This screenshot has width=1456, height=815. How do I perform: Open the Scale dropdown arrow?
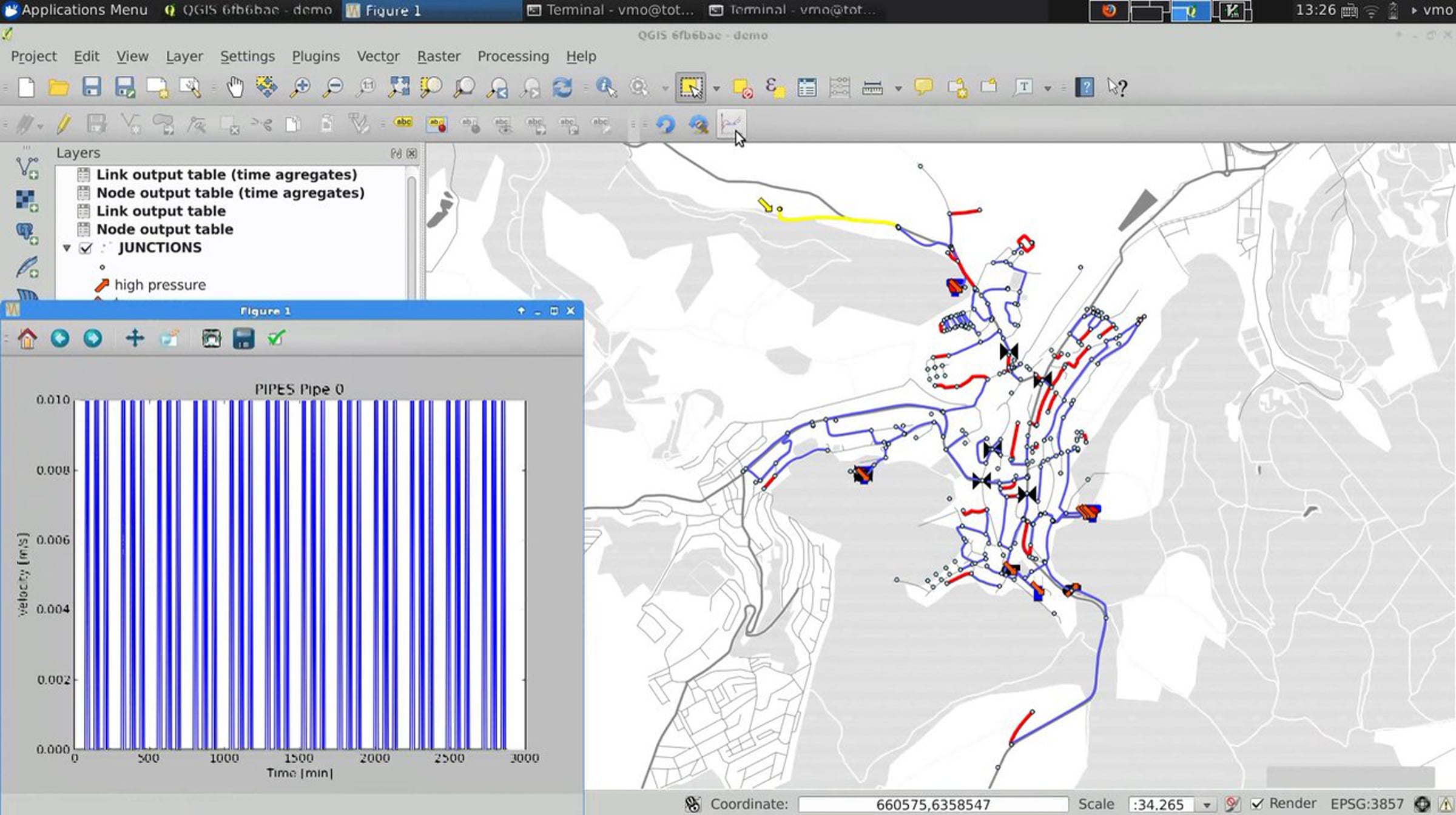pyautogui.click(x=1207, y=805)
